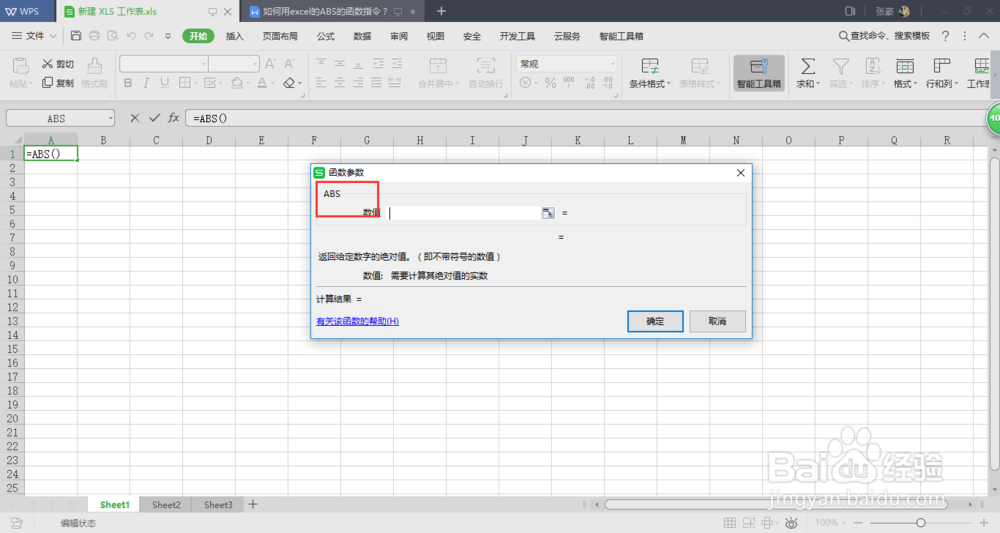Click the Format Painter (格式刷) brush
The image size is (1000, 533).
coord(94,73)
